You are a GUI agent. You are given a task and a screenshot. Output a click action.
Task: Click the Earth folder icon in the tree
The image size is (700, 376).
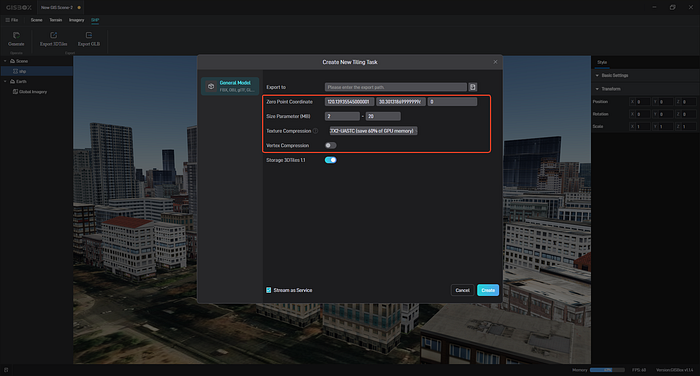[x=12, y=81]
